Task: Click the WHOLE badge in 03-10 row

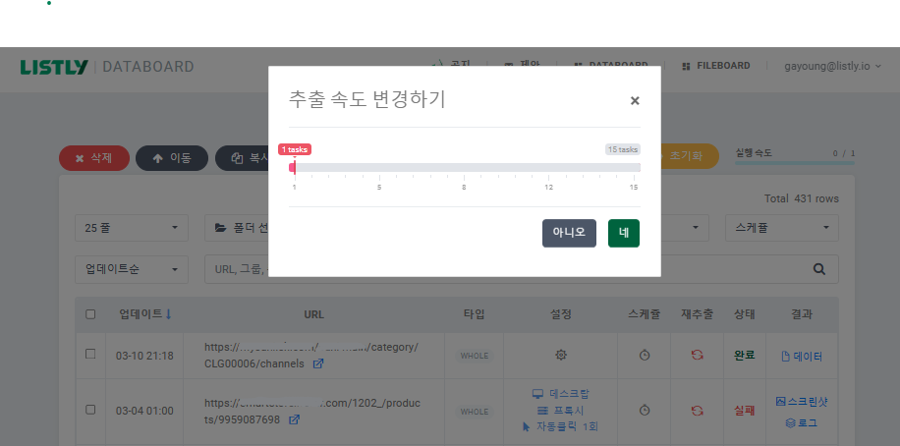Action: 475,356
